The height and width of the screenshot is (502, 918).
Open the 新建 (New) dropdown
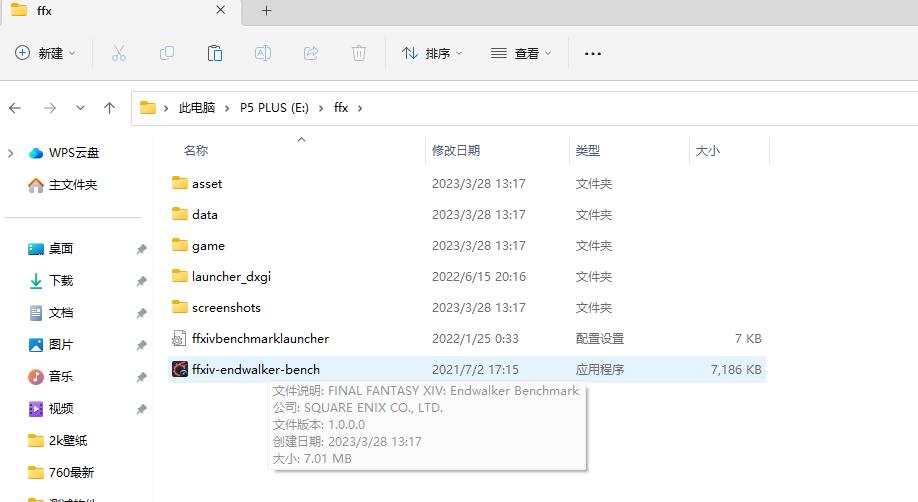click(x=45, y=53)
